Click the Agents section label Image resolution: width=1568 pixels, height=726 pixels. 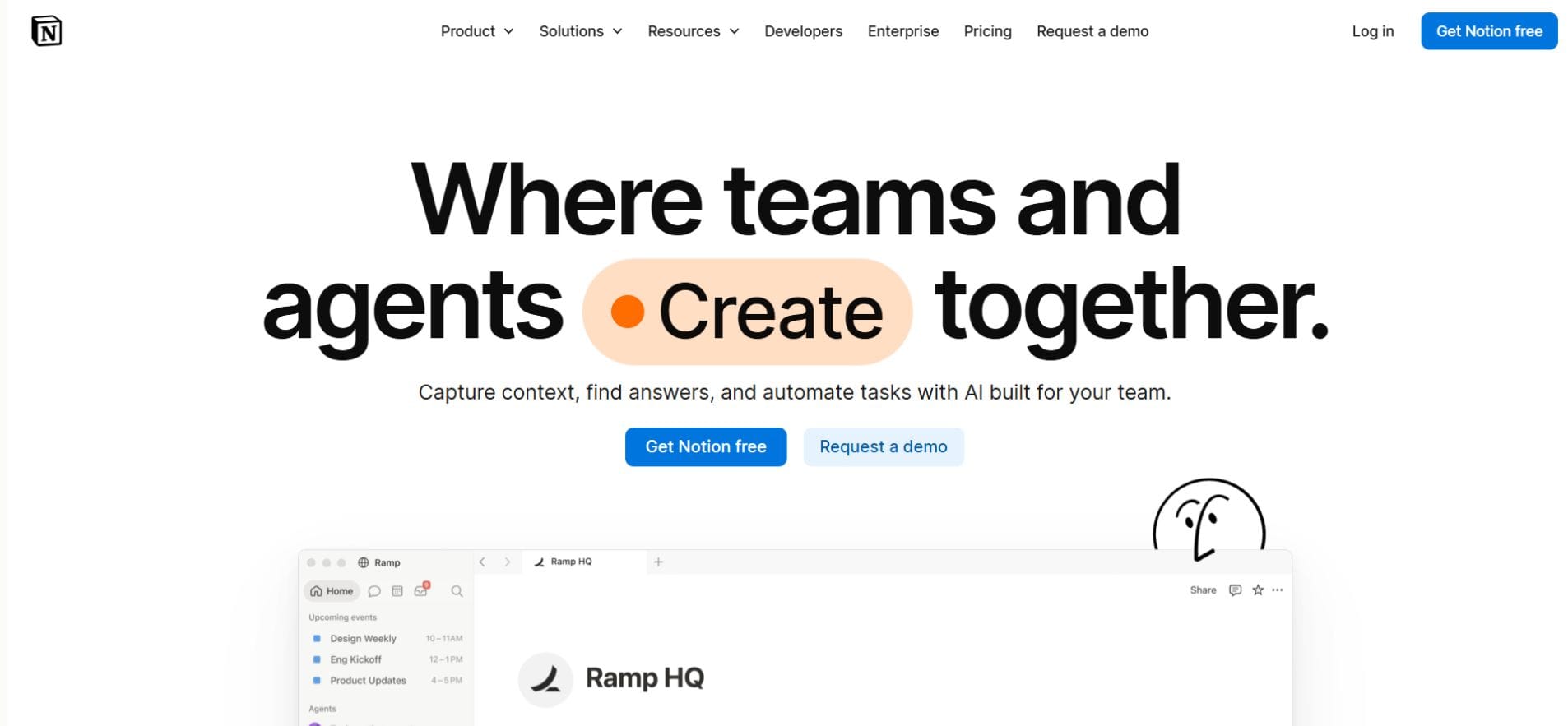point(322,709)
